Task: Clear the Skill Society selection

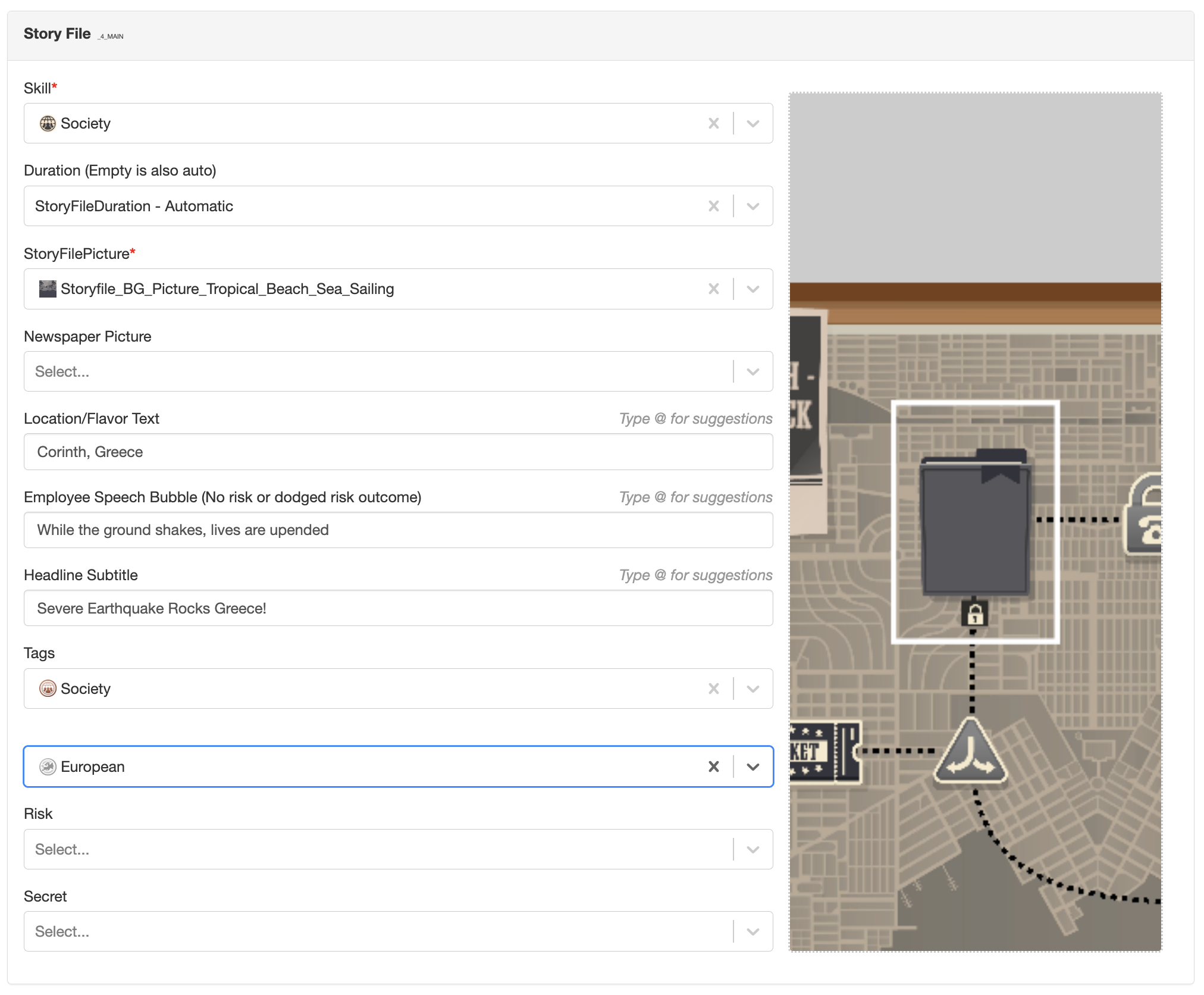Action: click(714, 123)
